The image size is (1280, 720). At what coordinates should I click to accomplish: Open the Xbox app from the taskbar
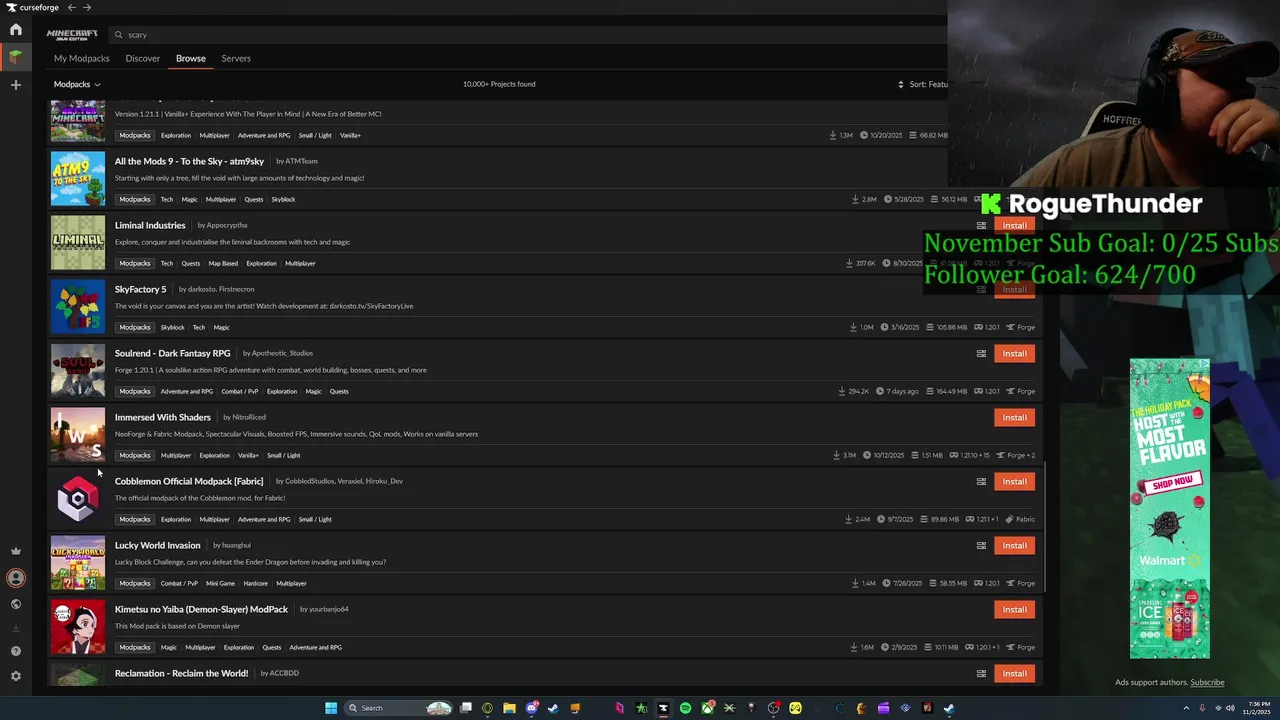[x=707, y=708]
